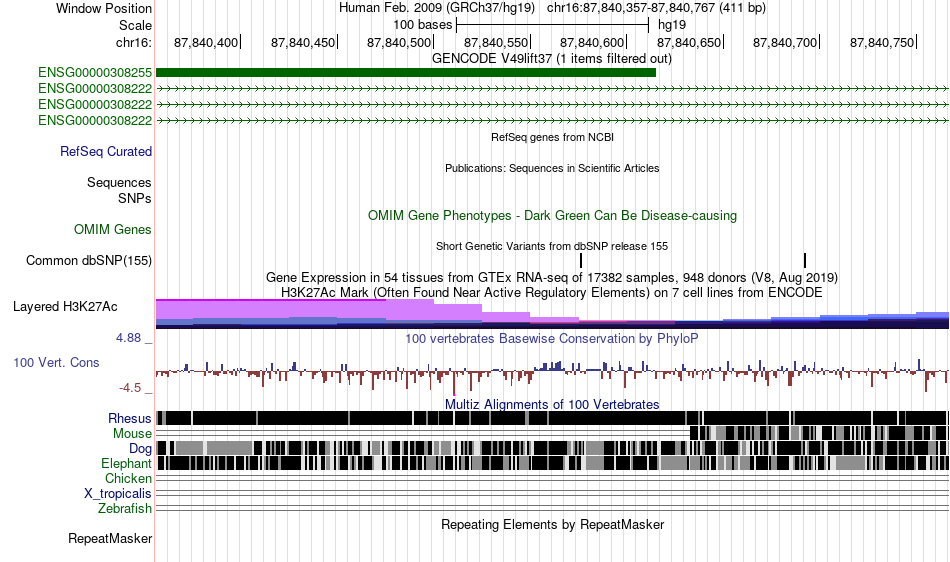
Task: Select the 100 Vert. Cons label
Action: [x=56, y=363]
